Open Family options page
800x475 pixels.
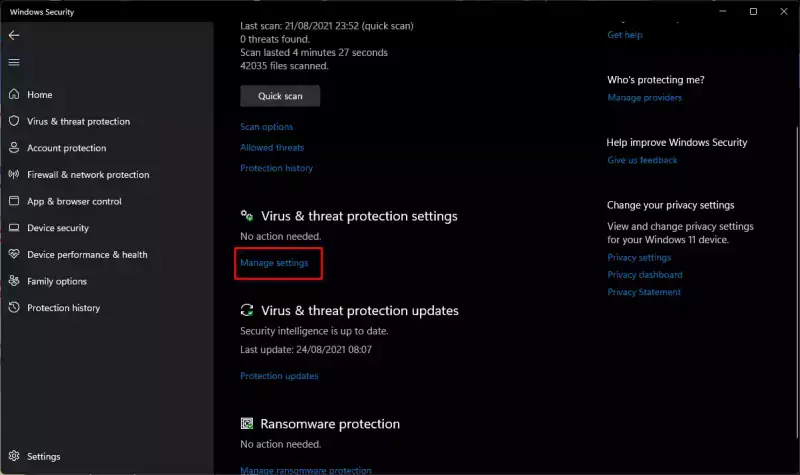click(57, 281)
